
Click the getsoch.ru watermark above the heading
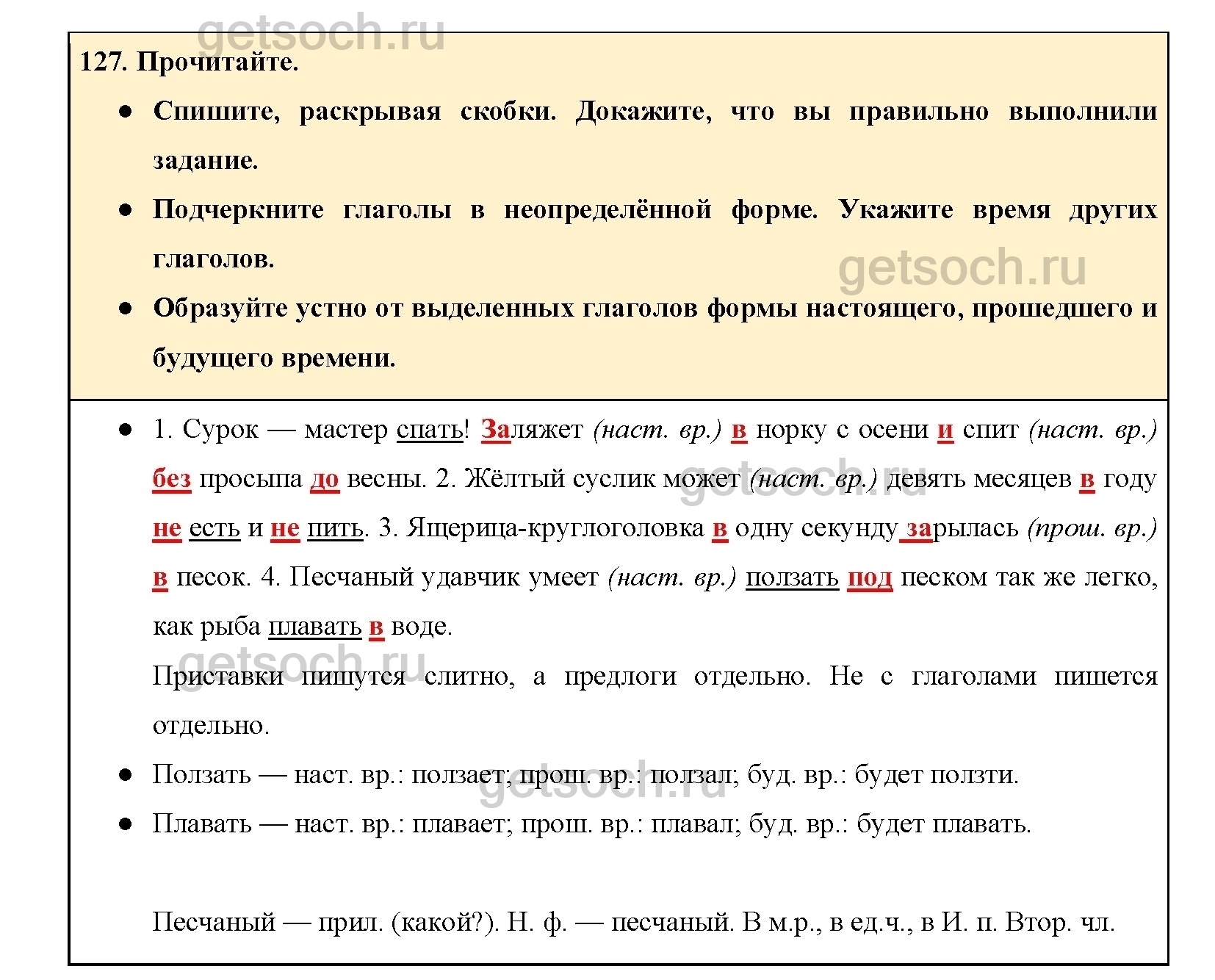[x=321, y=33]
